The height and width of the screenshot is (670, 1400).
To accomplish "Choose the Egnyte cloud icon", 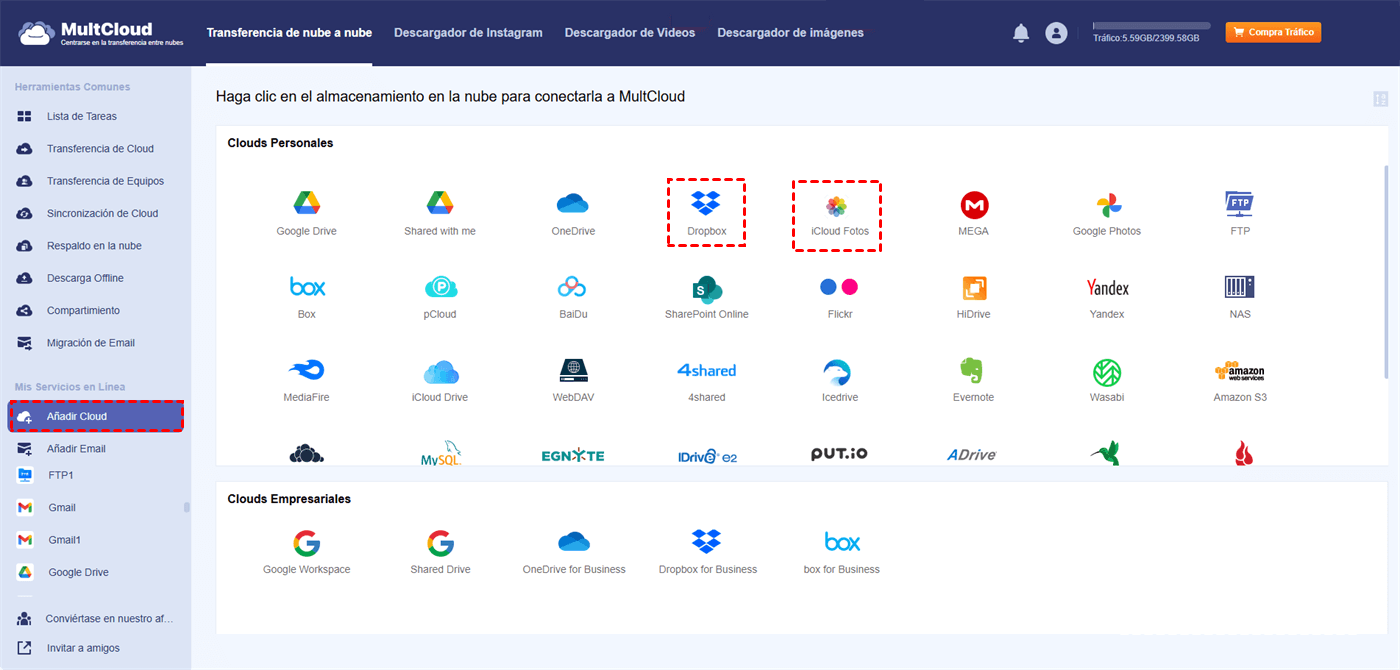I will [x=573, y=456].
